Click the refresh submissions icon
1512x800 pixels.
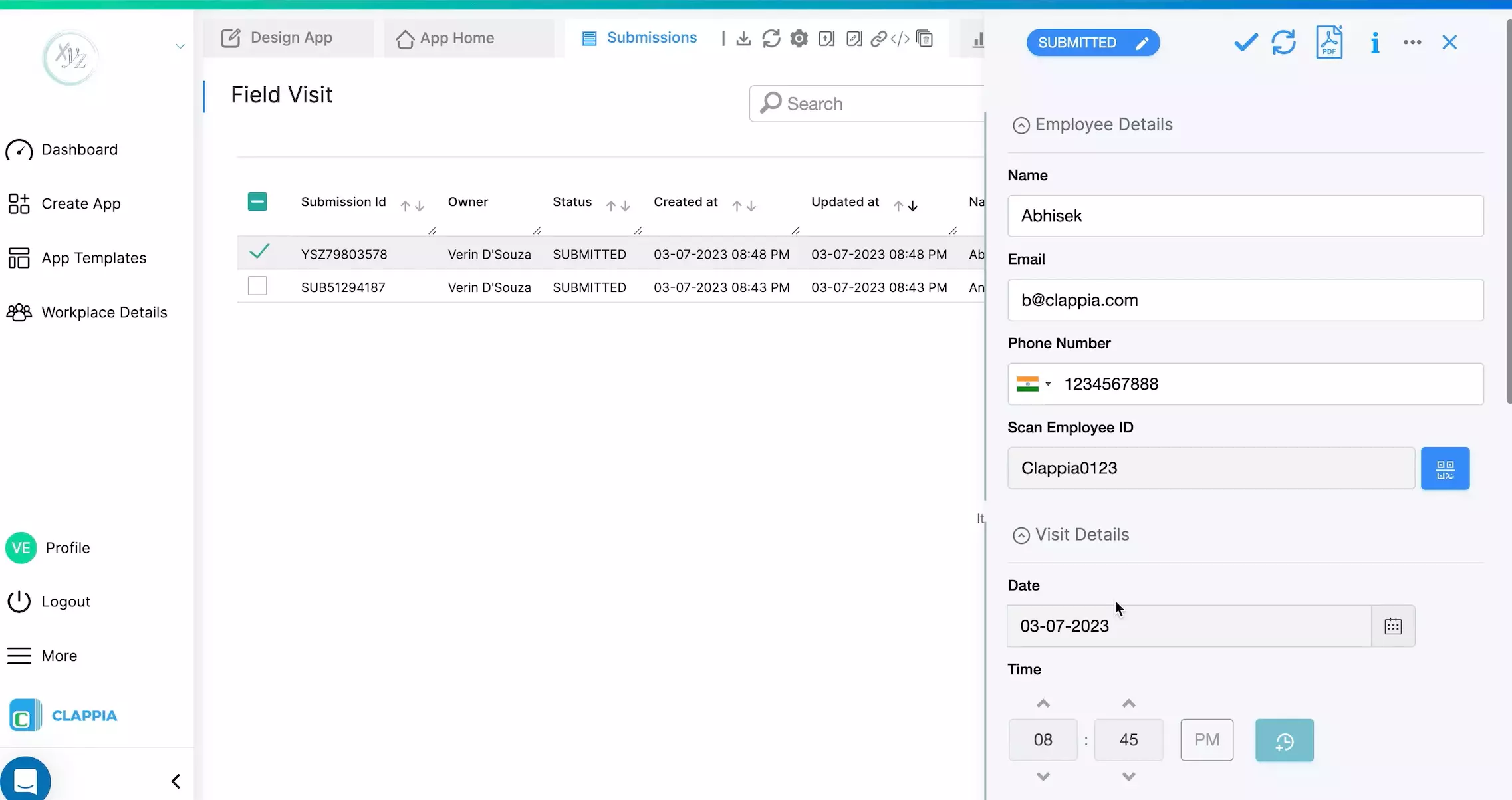770,39
